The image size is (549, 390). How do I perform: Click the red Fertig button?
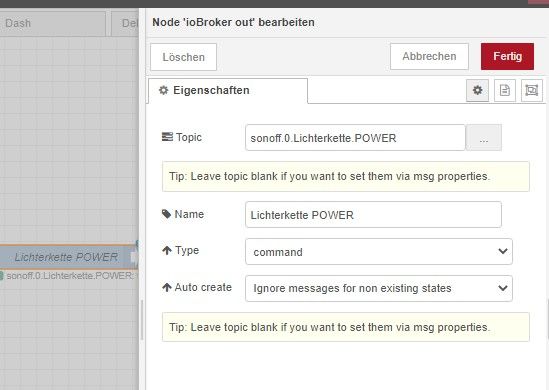click(x=507, y=56)
